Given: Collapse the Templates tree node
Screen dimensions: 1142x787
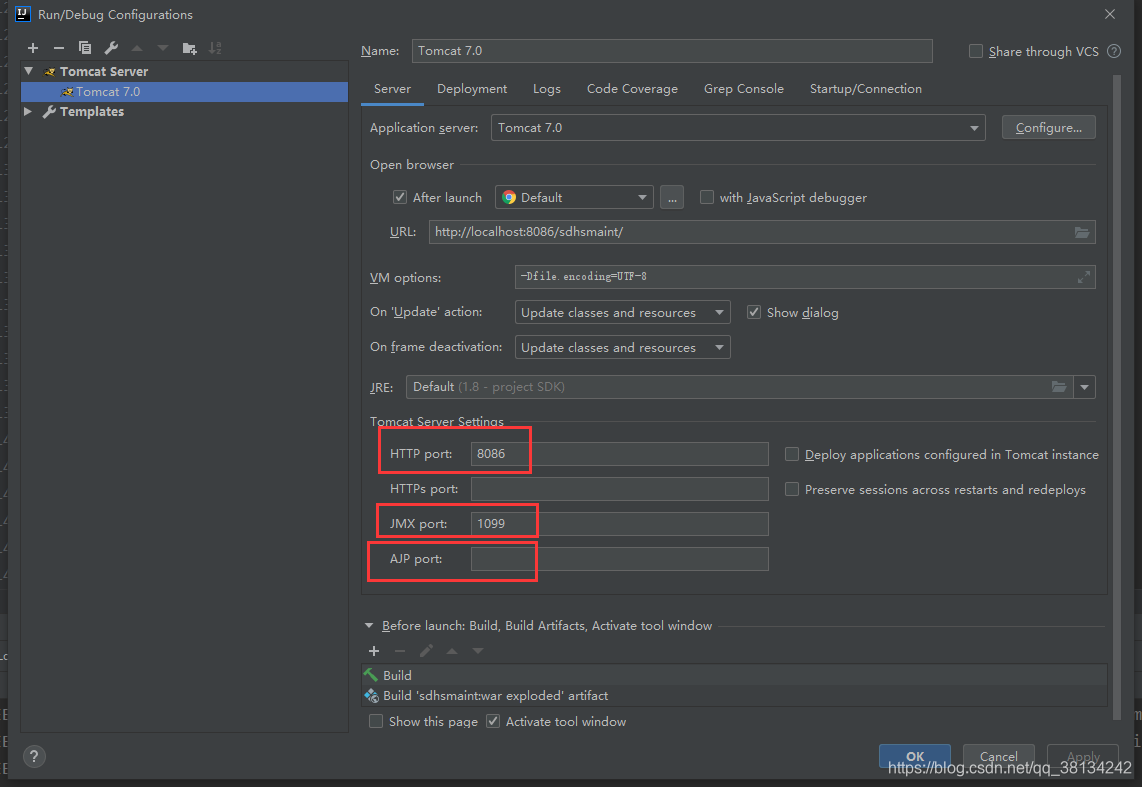Looking at the screenshot, I should pos(28,111).
